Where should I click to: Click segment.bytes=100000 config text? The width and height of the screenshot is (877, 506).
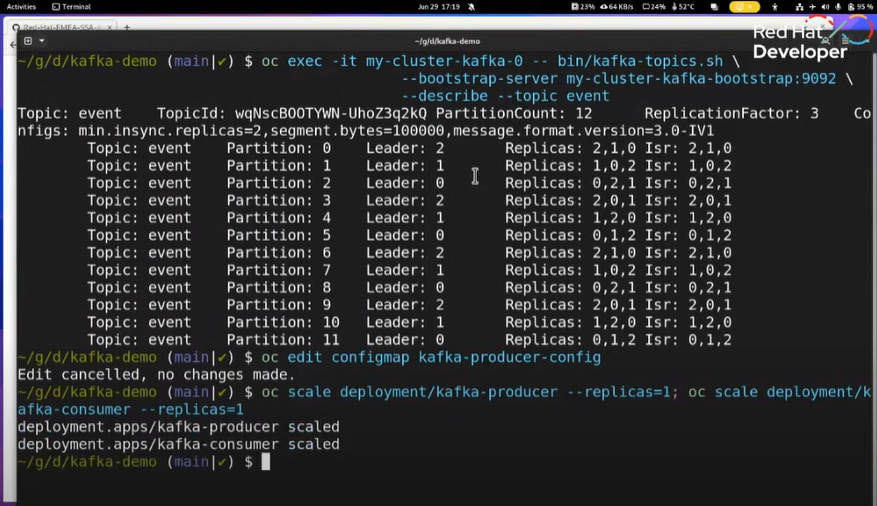357,131
